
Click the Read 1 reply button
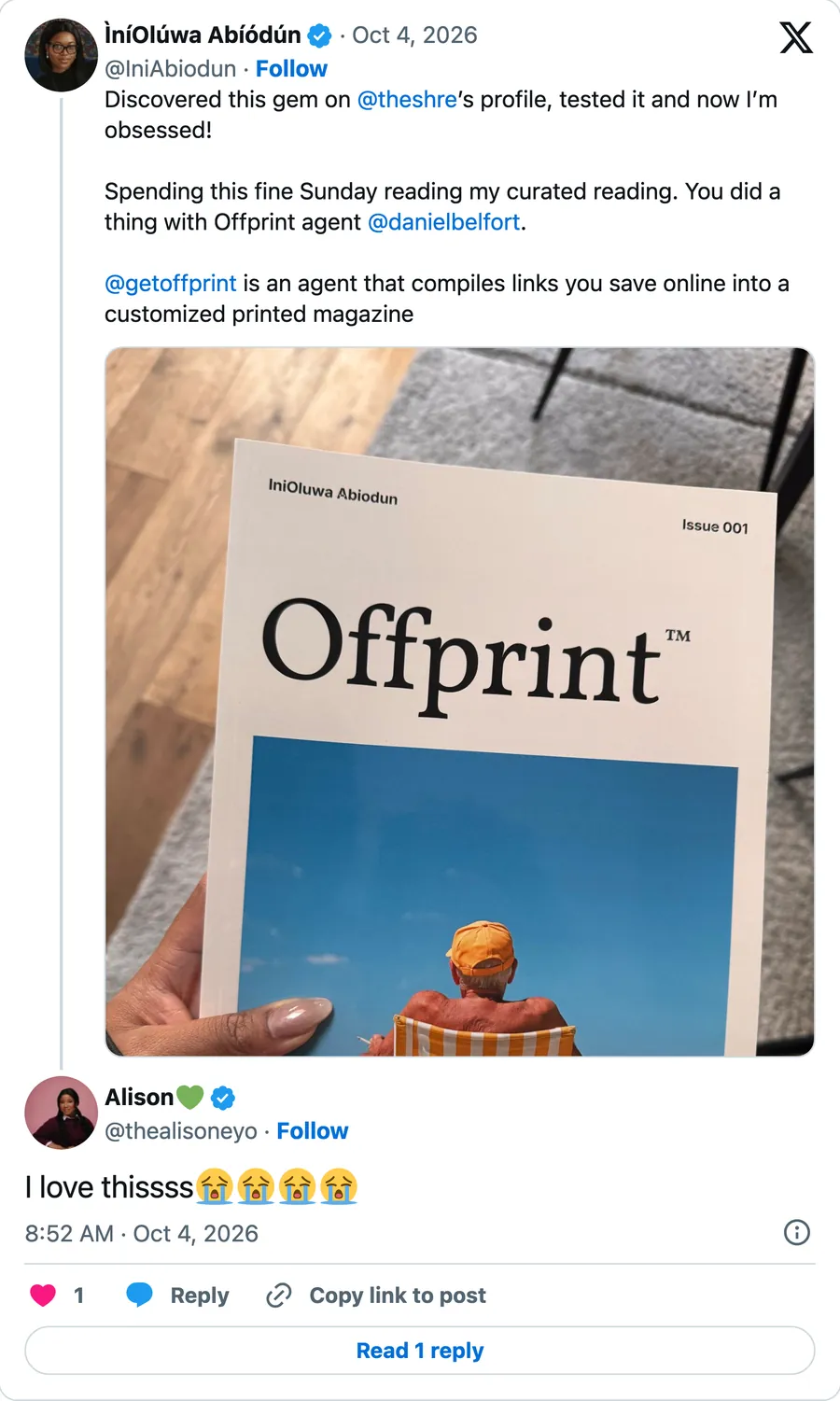click(x=420, y=1351)
